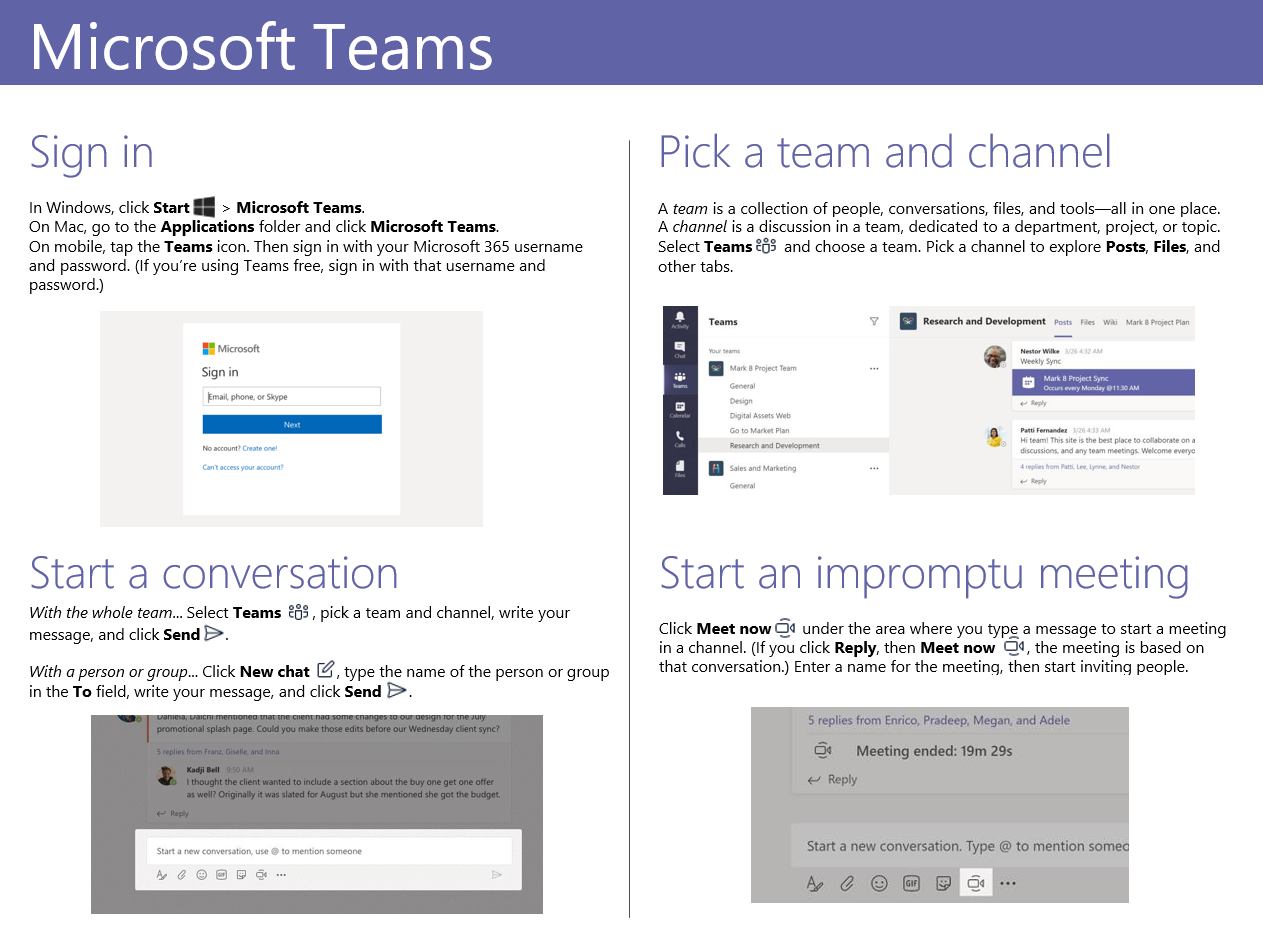Viewport: 1263px width, 946px height.
Task: Click Kadji Bell's profile photo
Action: tap(167, 775)
